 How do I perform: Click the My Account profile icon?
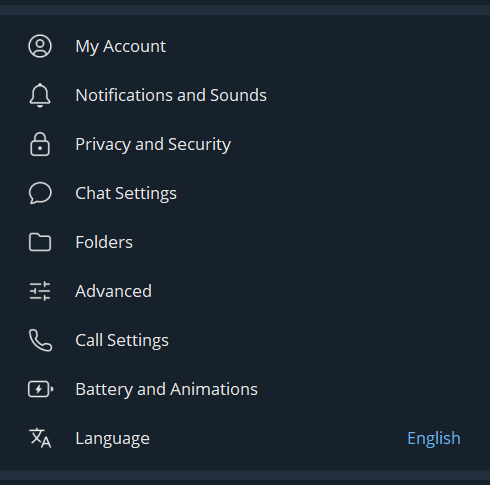(40, 46)
